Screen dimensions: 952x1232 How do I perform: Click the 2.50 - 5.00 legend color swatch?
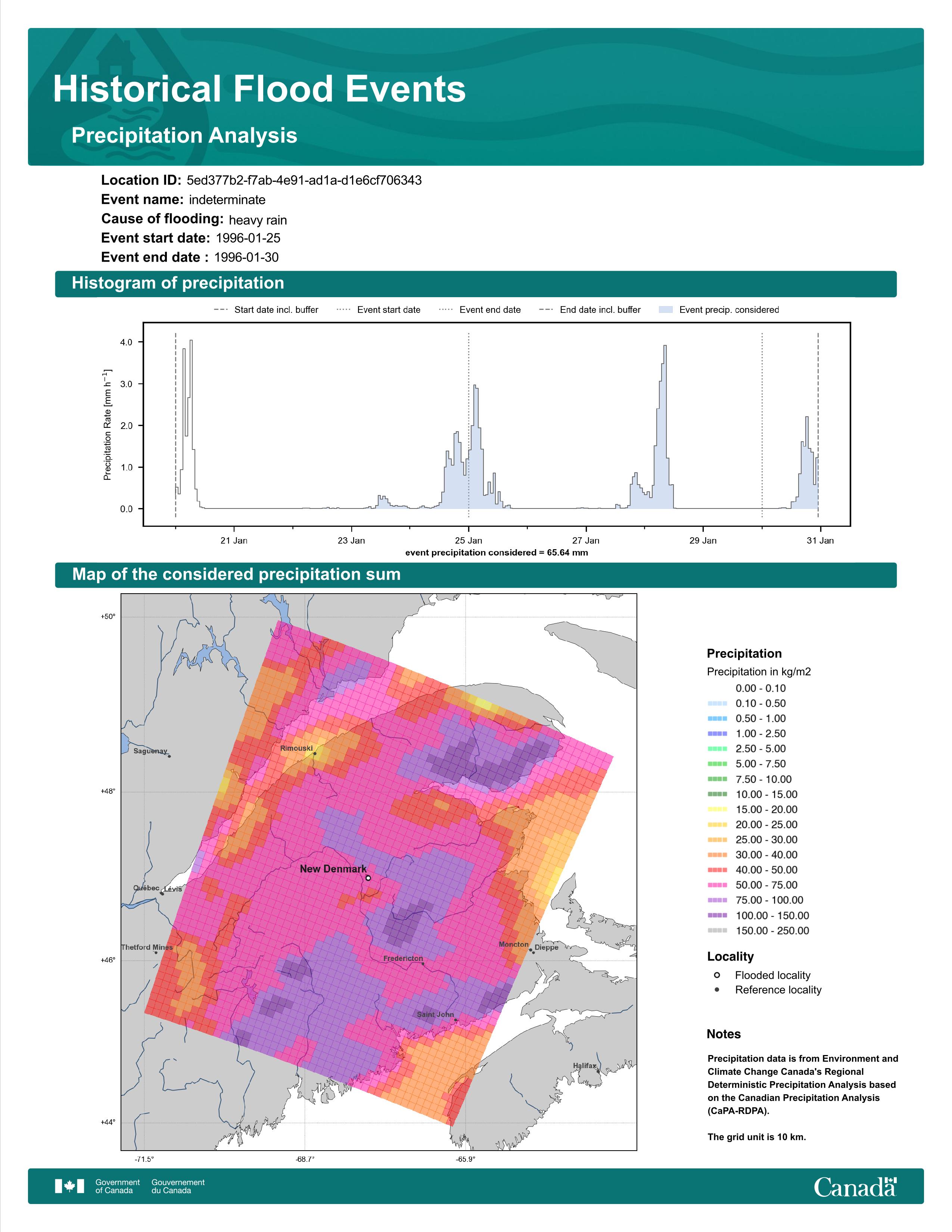(x=717, y=749)
